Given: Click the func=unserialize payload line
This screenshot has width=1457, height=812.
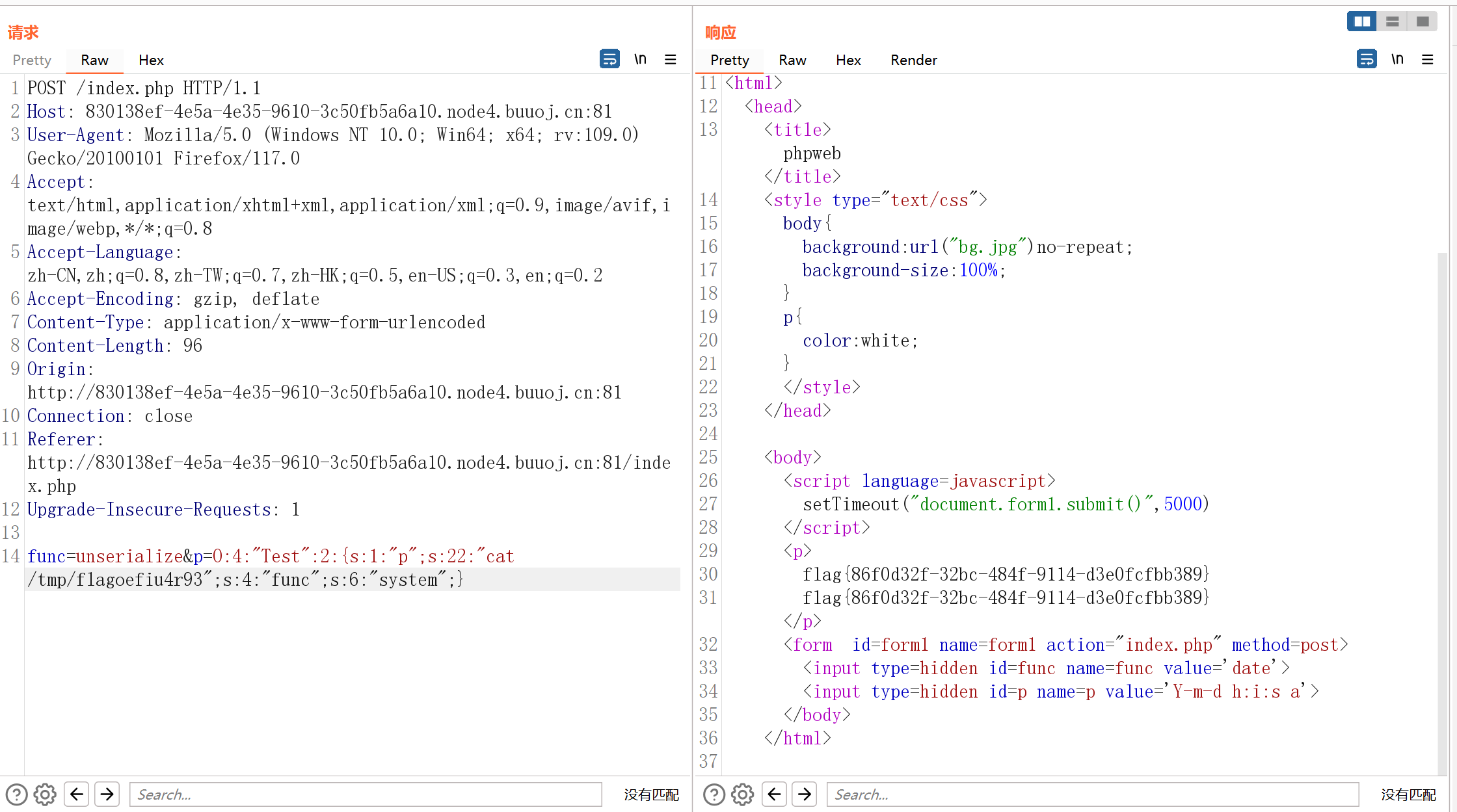Looking at the screenshot, I should 271,556.
